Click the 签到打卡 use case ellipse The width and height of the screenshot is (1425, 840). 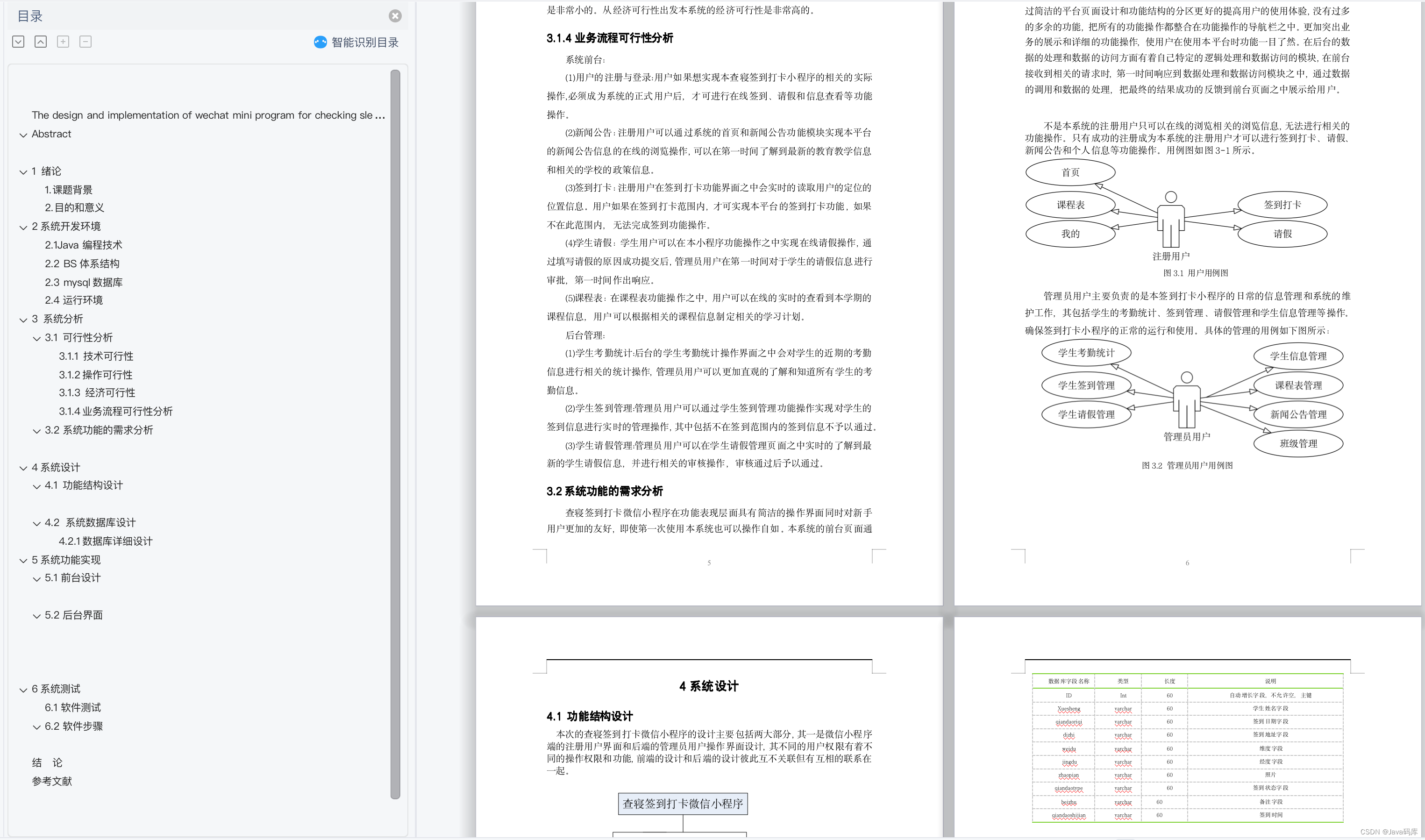[1282, 204]
